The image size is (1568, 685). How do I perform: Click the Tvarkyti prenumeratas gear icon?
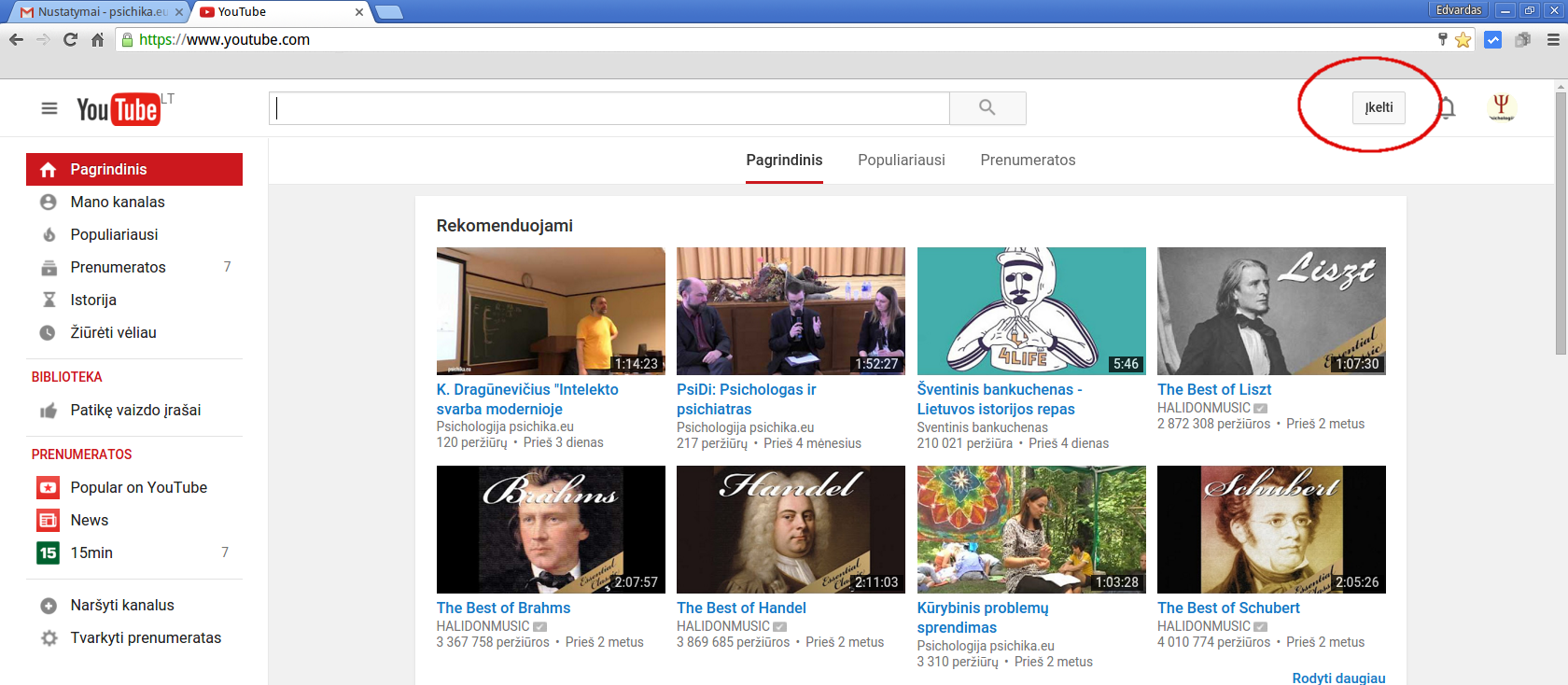point(49,638)
